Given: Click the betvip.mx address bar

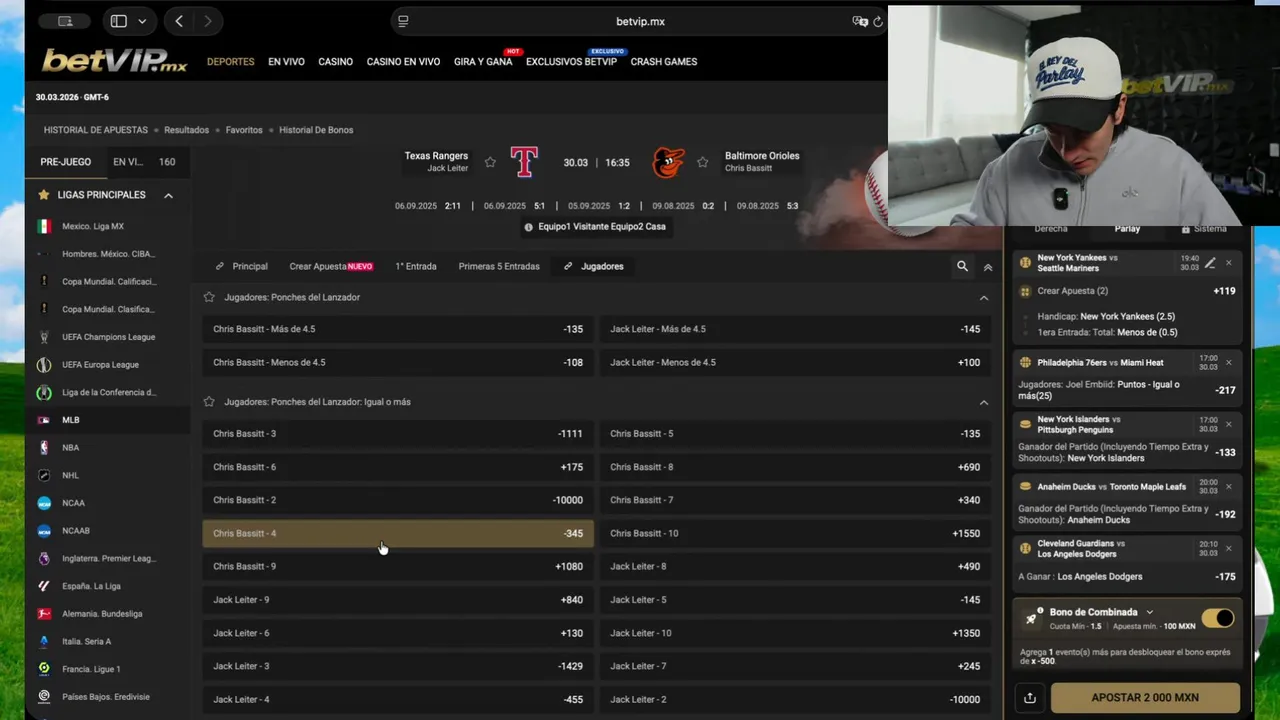Looking at the screenshot, I should click(640, 21).
